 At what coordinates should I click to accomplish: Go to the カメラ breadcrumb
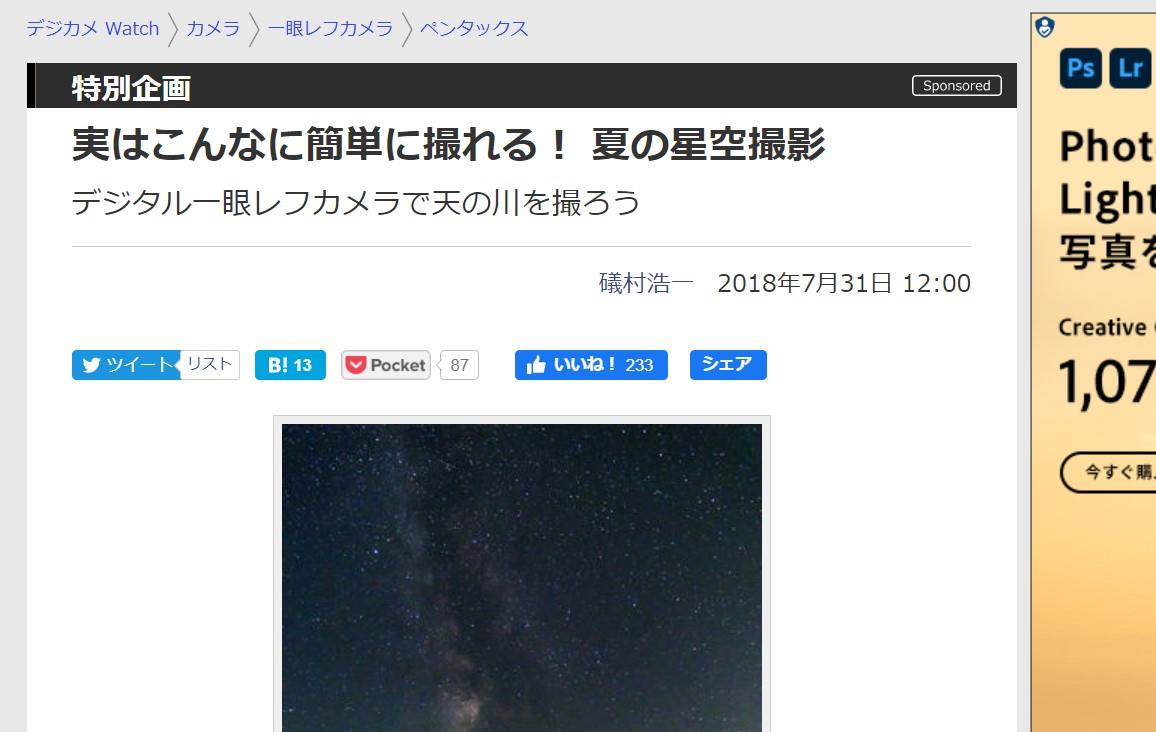pyautogui.click(x=213, y=29)
